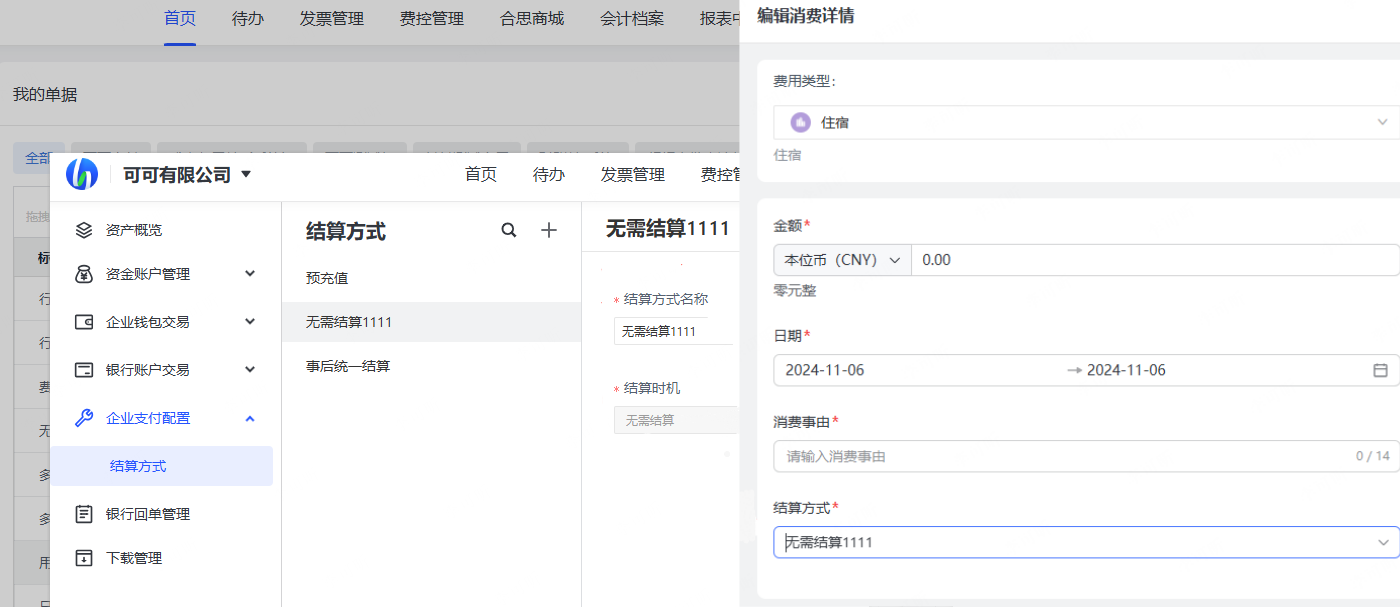Viewport: 1400px width, 607px height.
Task: Click the 银行回单管理 document icon
Action: click(x=85, y=514)
